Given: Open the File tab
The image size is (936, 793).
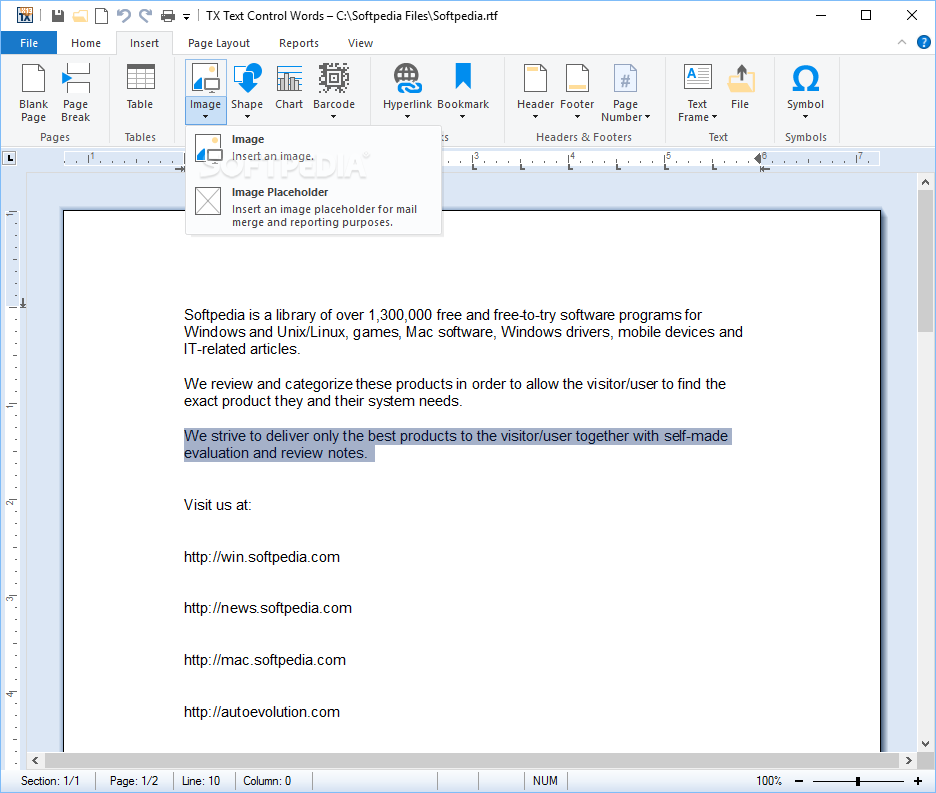Looking at the screenshot, I should [29, 43].
